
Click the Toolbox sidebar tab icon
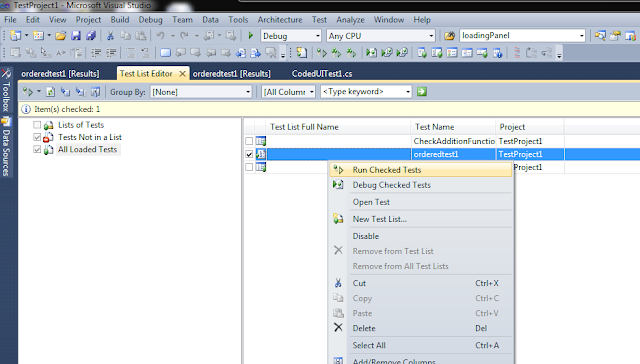click(x=6, y=73)
